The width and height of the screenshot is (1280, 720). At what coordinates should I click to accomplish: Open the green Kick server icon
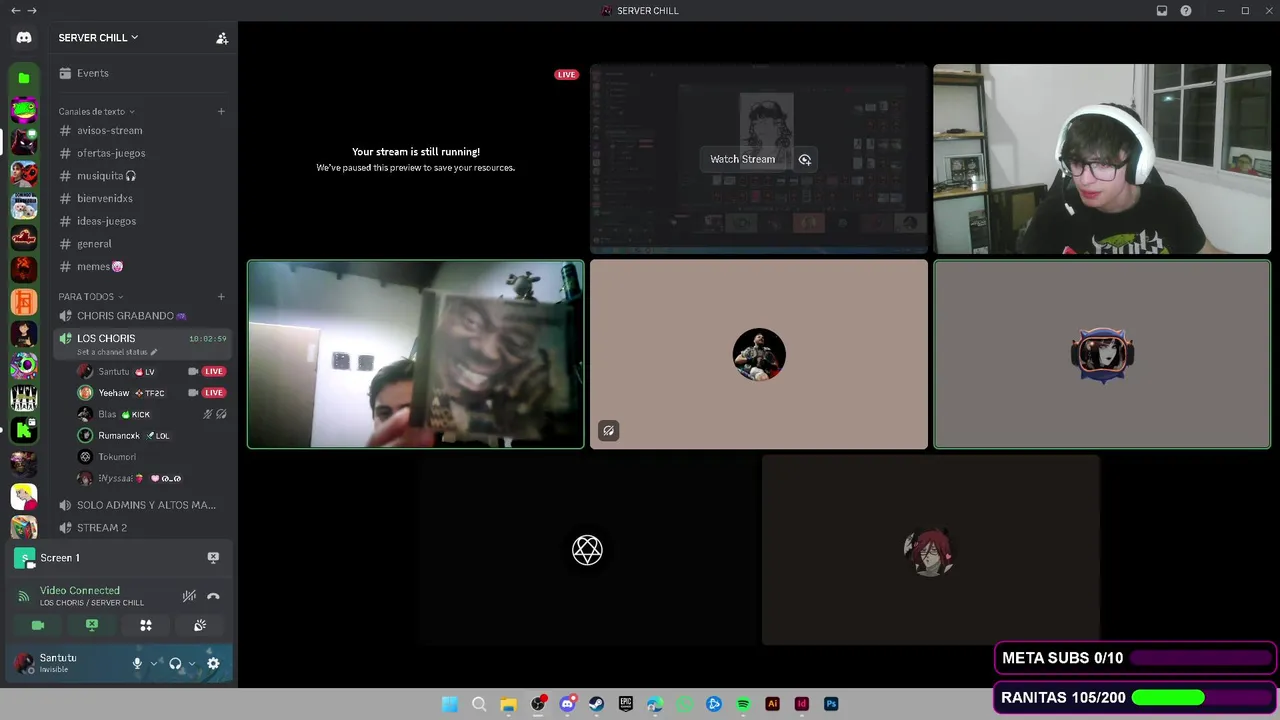(x=24, y=431)
